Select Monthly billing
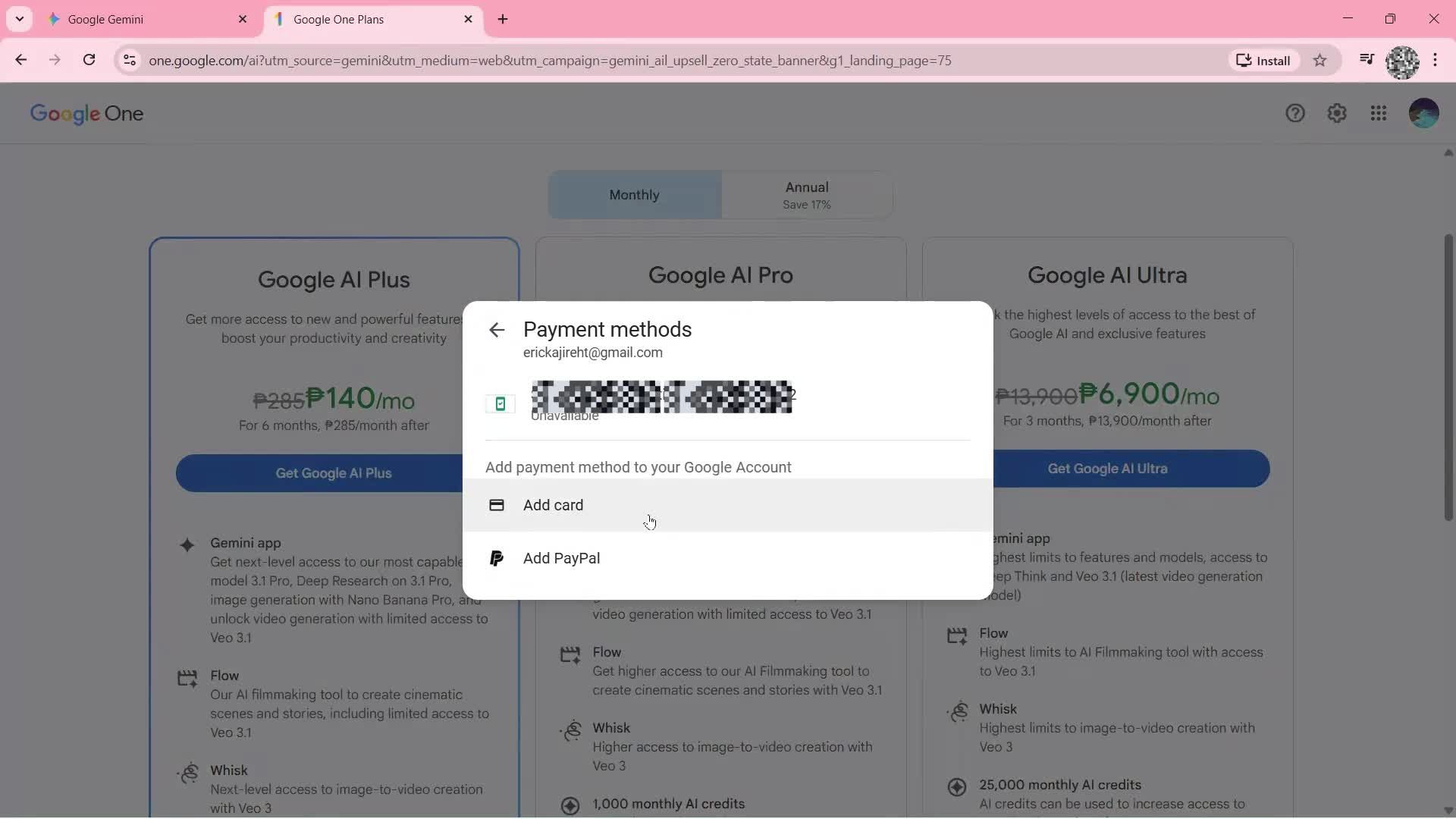The width and height of the screenshot is (1456, 819). (634, 194)
